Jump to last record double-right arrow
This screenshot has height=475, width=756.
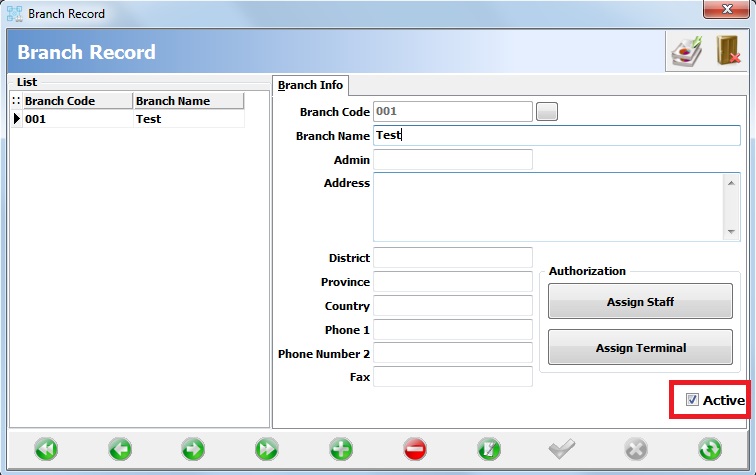(267, 449)
